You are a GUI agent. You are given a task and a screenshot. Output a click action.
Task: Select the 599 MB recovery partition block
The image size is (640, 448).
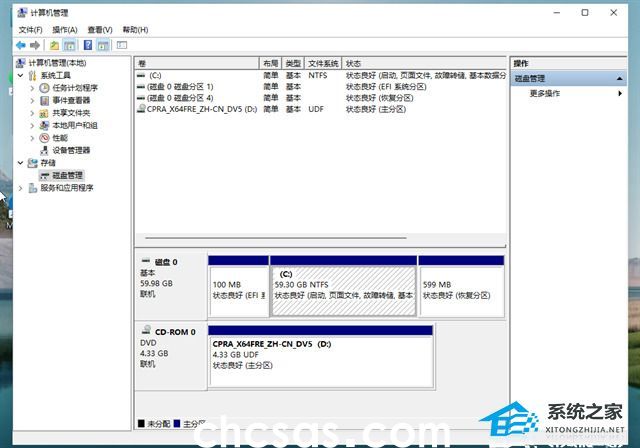(461, 286)
